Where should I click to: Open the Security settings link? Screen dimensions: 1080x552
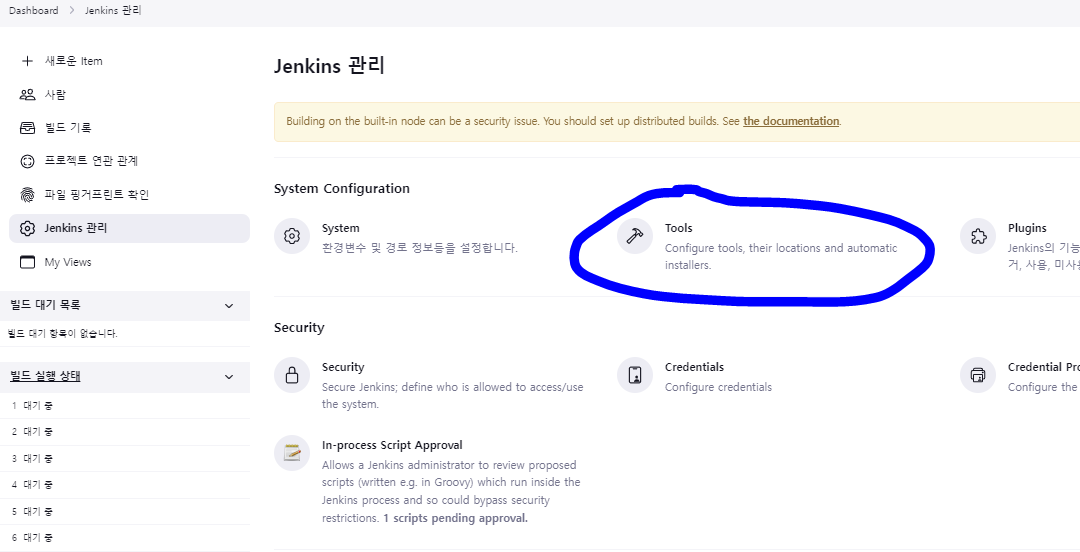coord(343,367)
